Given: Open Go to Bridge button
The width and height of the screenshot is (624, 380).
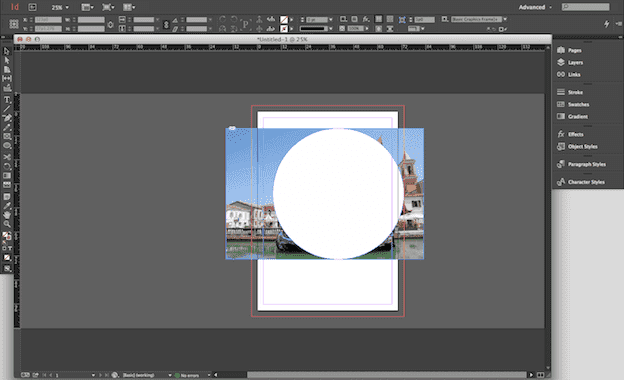Looking at the screenshot, I should coord(32,7).
